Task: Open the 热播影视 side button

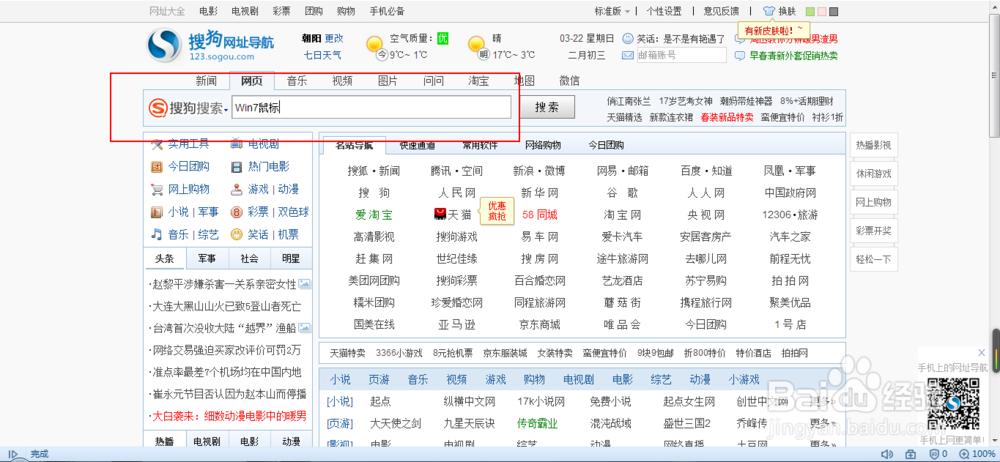Action: pos(873,145)
